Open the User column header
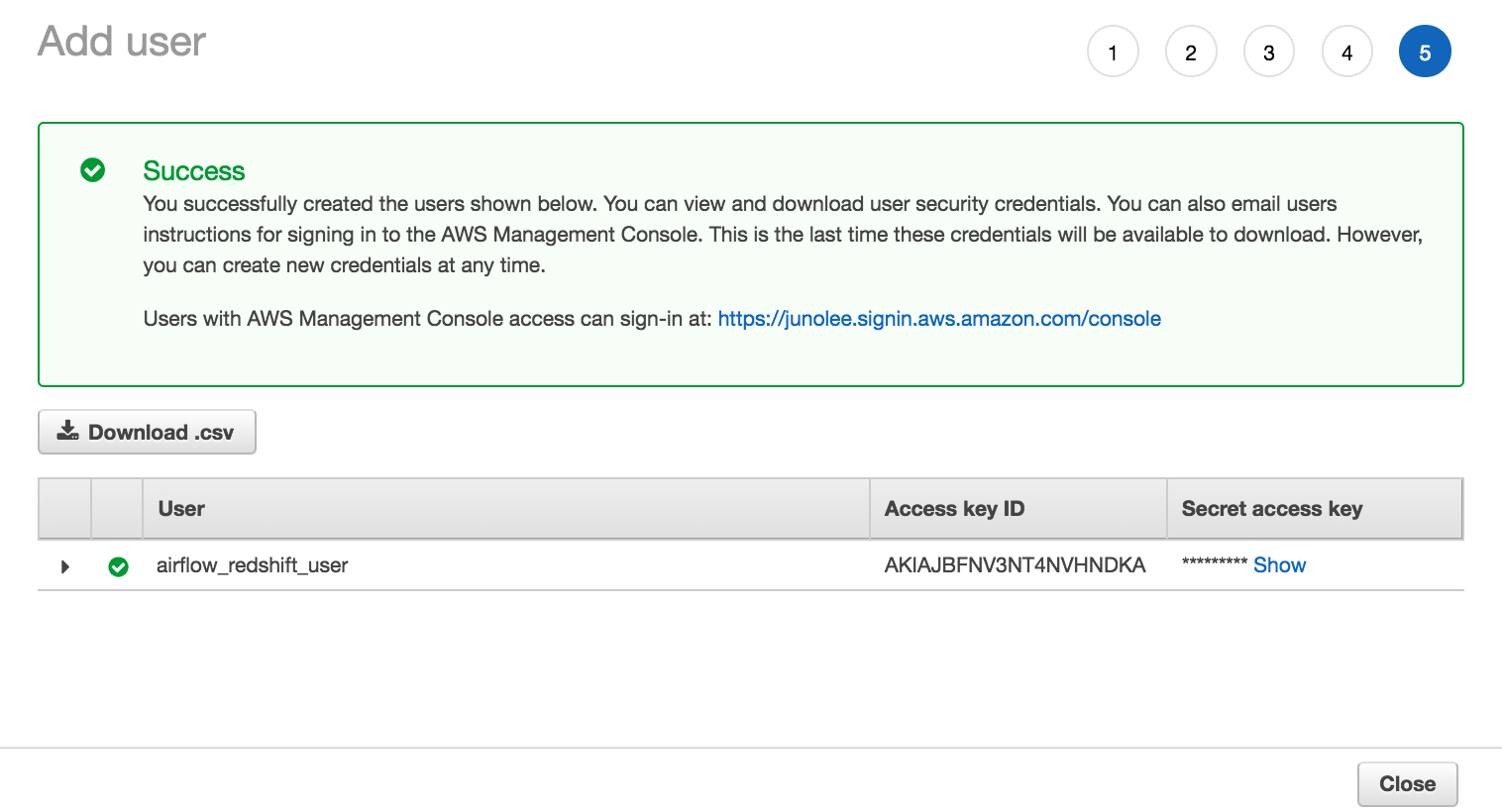 click(181, 508)
